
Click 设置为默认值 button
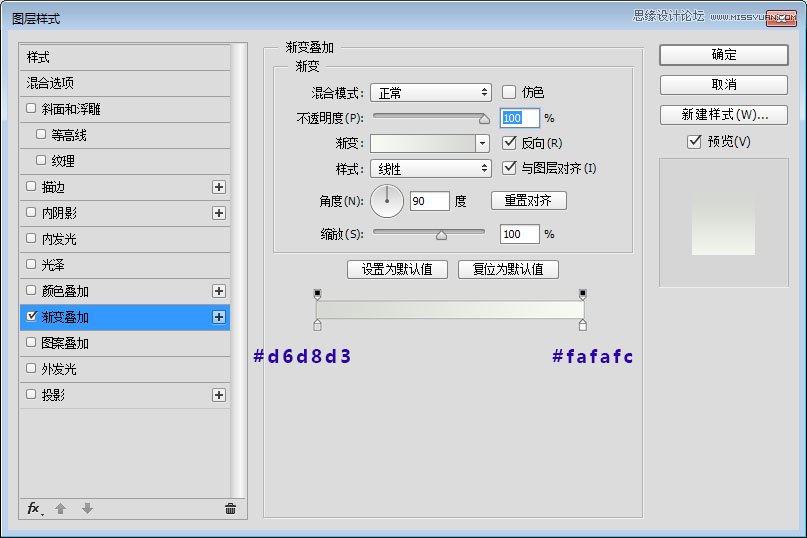(397, 269)
